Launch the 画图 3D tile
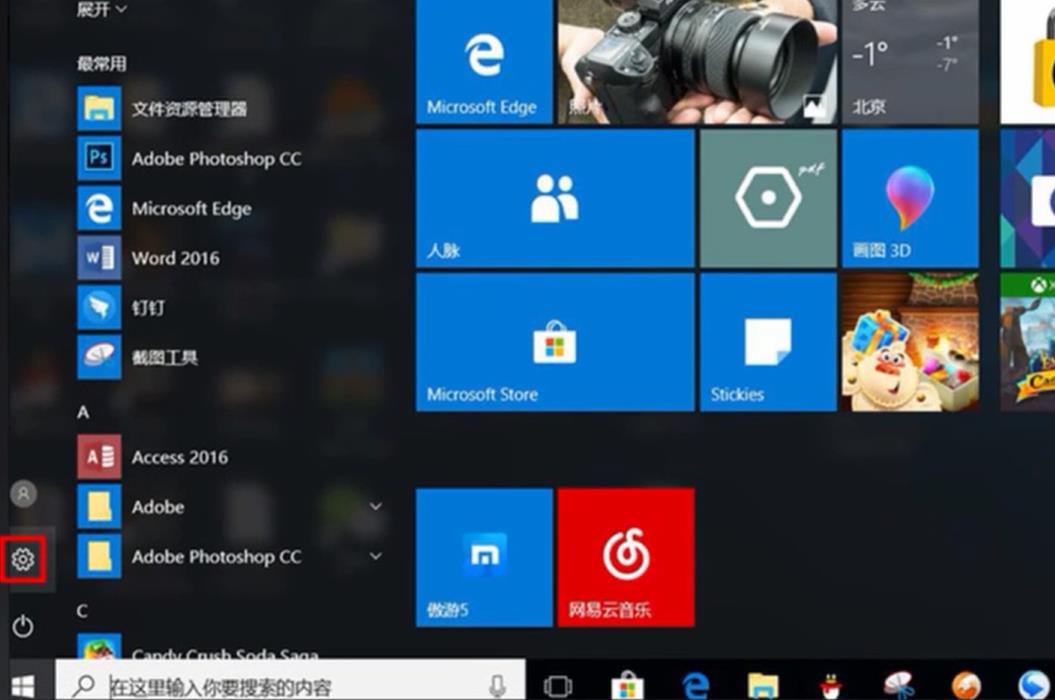 910,199
